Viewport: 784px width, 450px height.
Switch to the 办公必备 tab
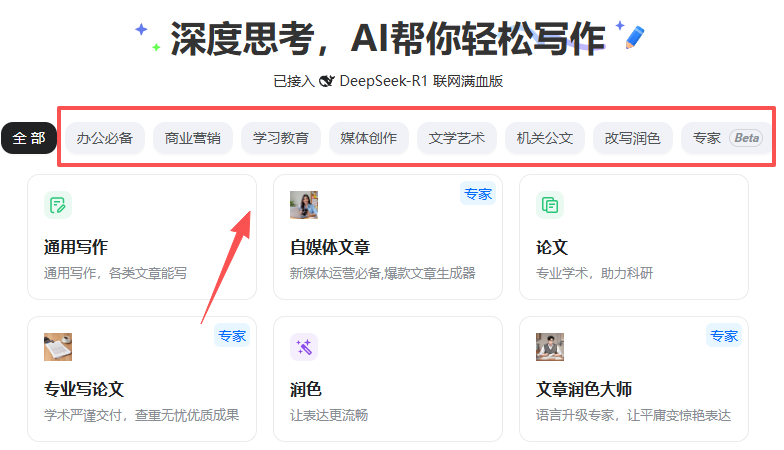point(105,138)
